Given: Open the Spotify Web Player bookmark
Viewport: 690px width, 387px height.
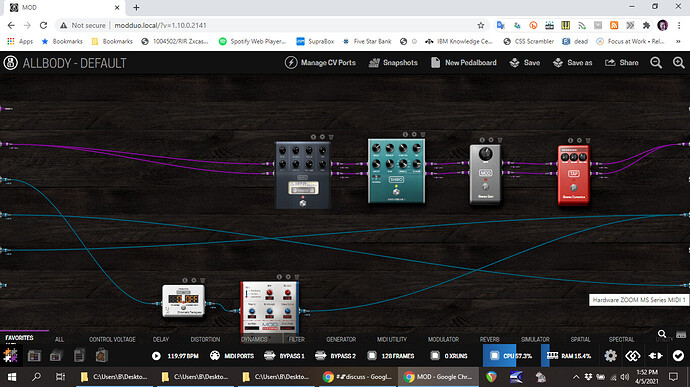Looking at the screenshot, I should tap(253, 41).
